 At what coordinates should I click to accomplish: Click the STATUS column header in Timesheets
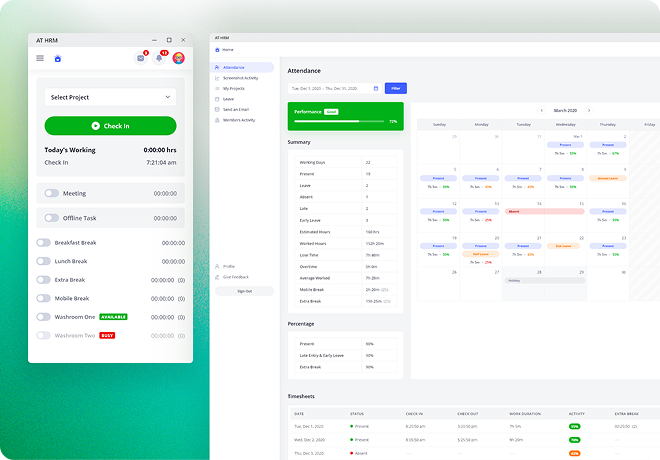357,414
